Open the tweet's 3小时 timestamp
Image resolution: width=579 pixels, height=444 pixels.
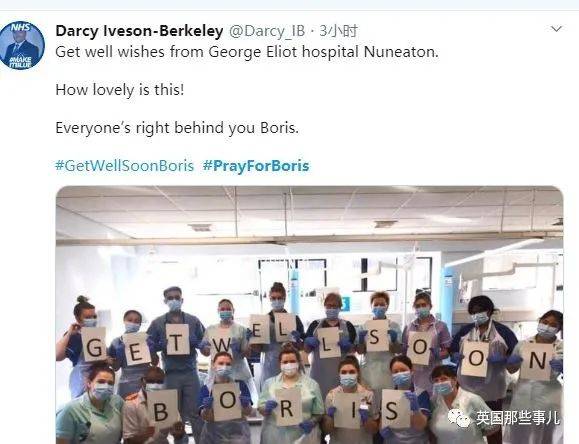tap(339, 31)
